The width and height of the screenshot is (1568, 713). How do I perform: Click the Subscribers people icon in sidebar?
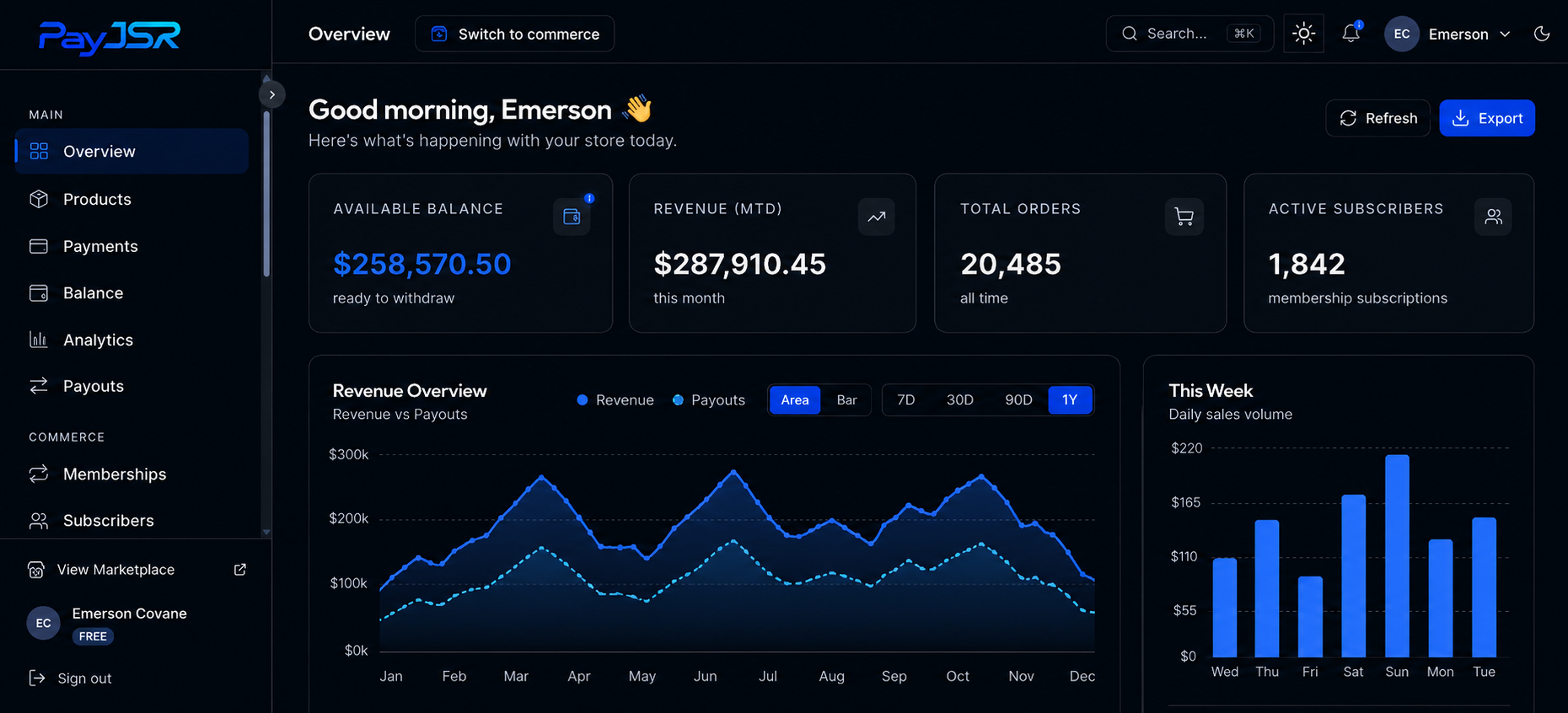(39, 521)
